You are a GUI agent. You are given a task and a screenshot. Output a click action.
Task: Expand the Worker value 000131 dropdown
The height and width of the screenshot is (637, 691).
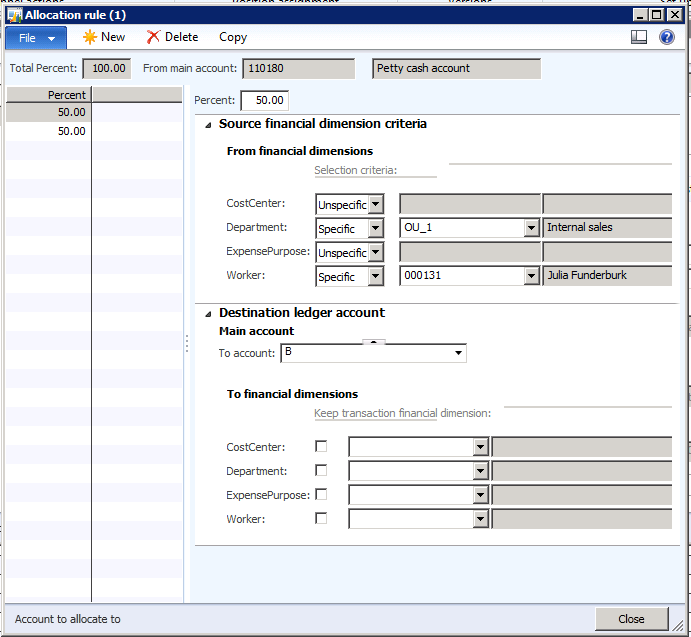click(531, 276)
